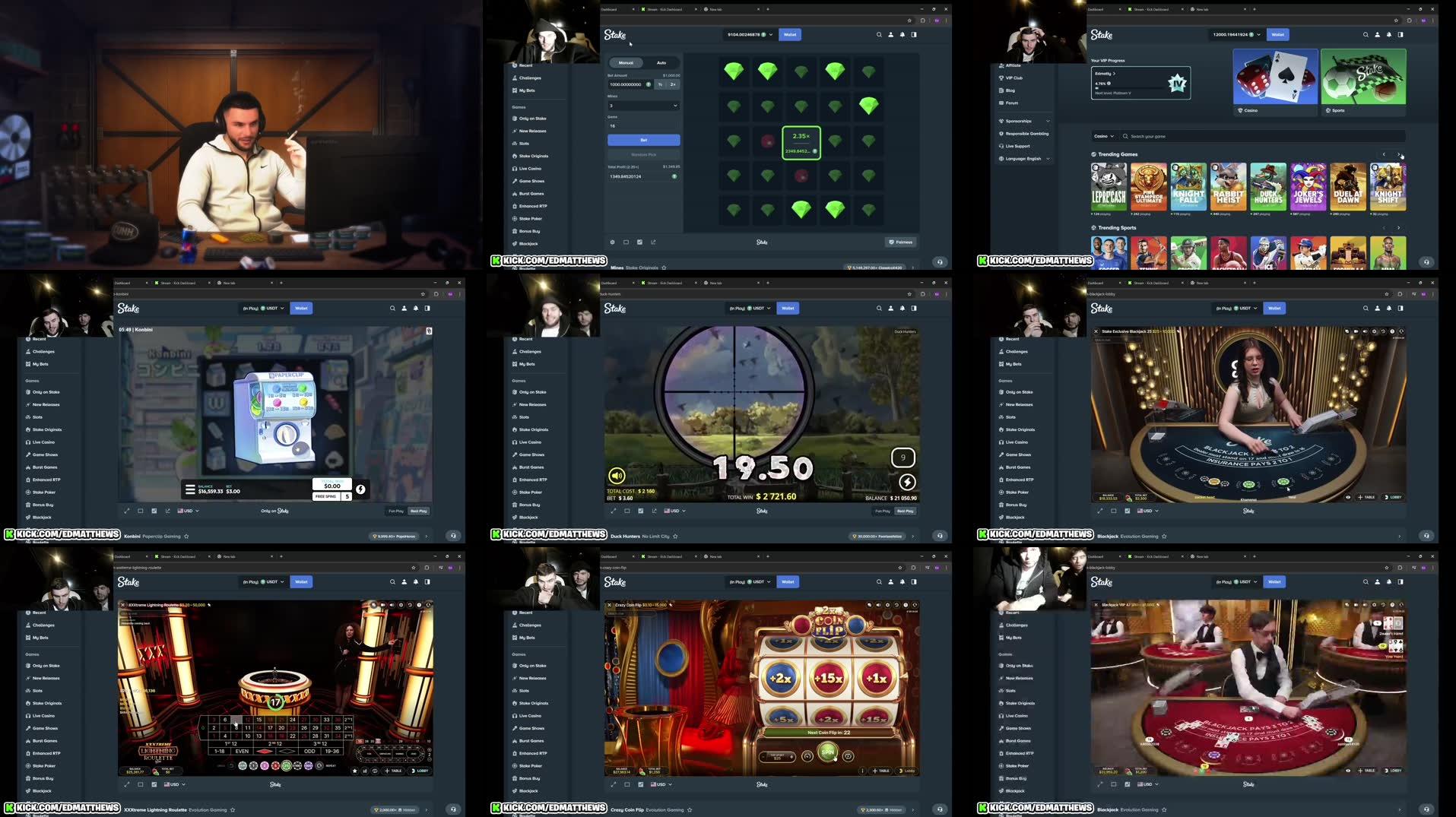The width and height of the screenshot is (1456, 817).
Task: Favorite the Mines game with the star
Action: tap(664, 268)
